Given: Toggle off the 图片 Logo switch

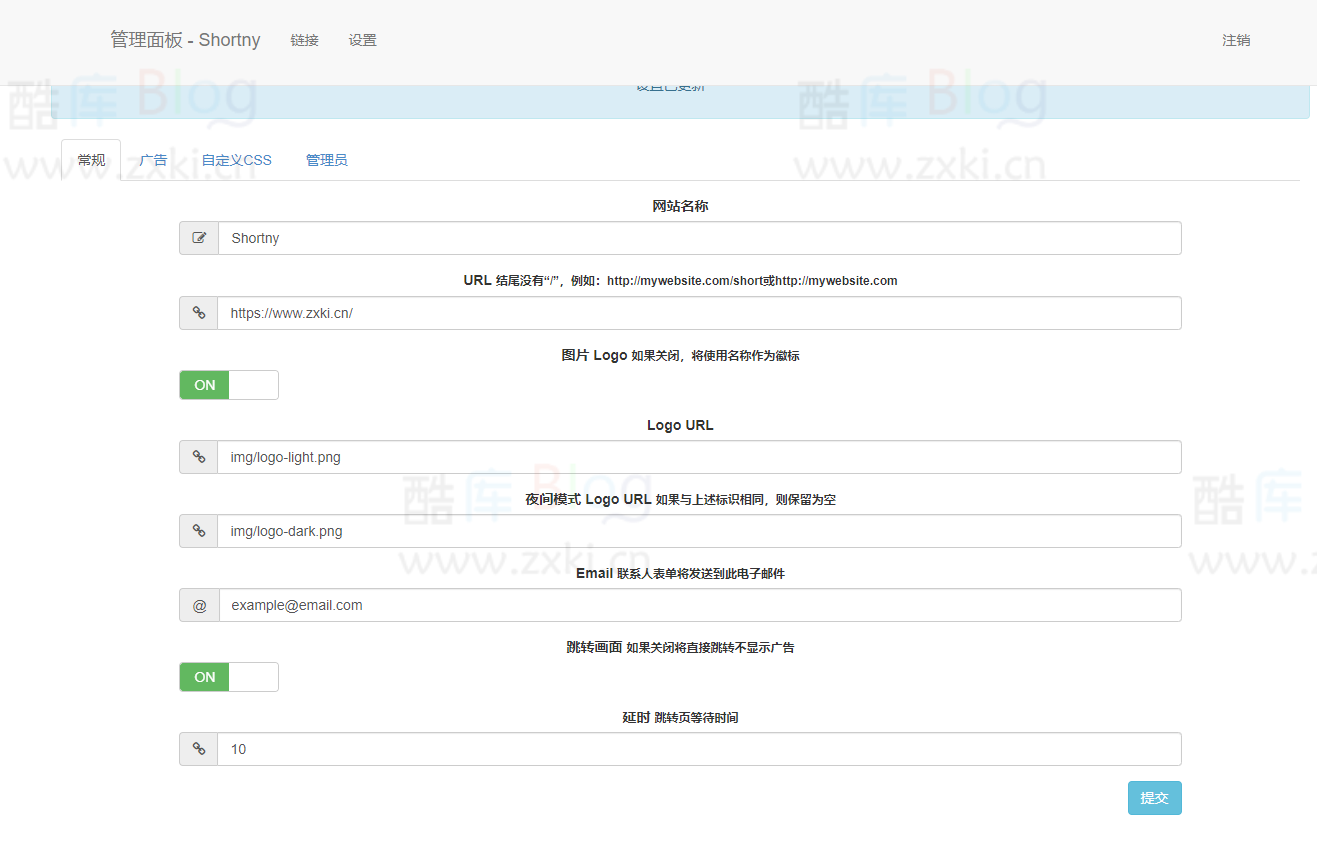Looking at the screenshot, I should tap(228, 385).
